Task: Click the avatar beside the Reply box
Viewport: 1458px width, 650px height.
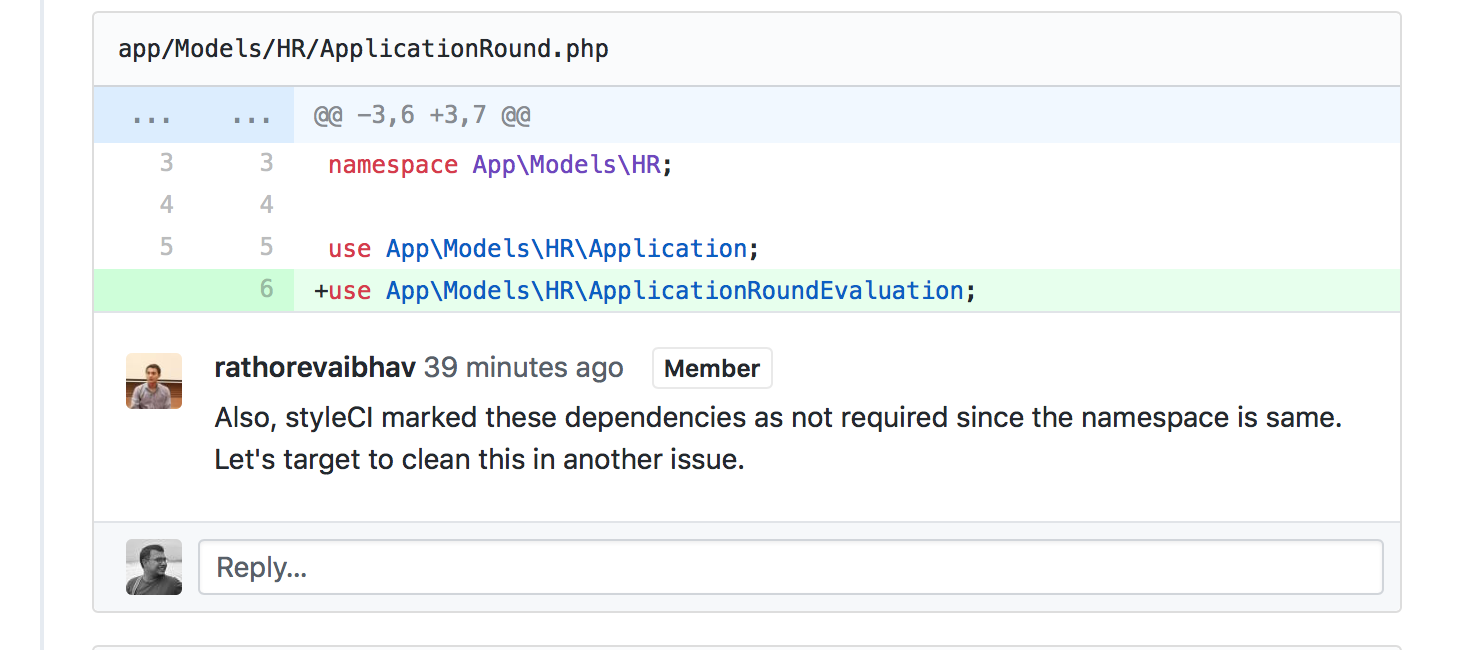Action: (x=154, y=567)
